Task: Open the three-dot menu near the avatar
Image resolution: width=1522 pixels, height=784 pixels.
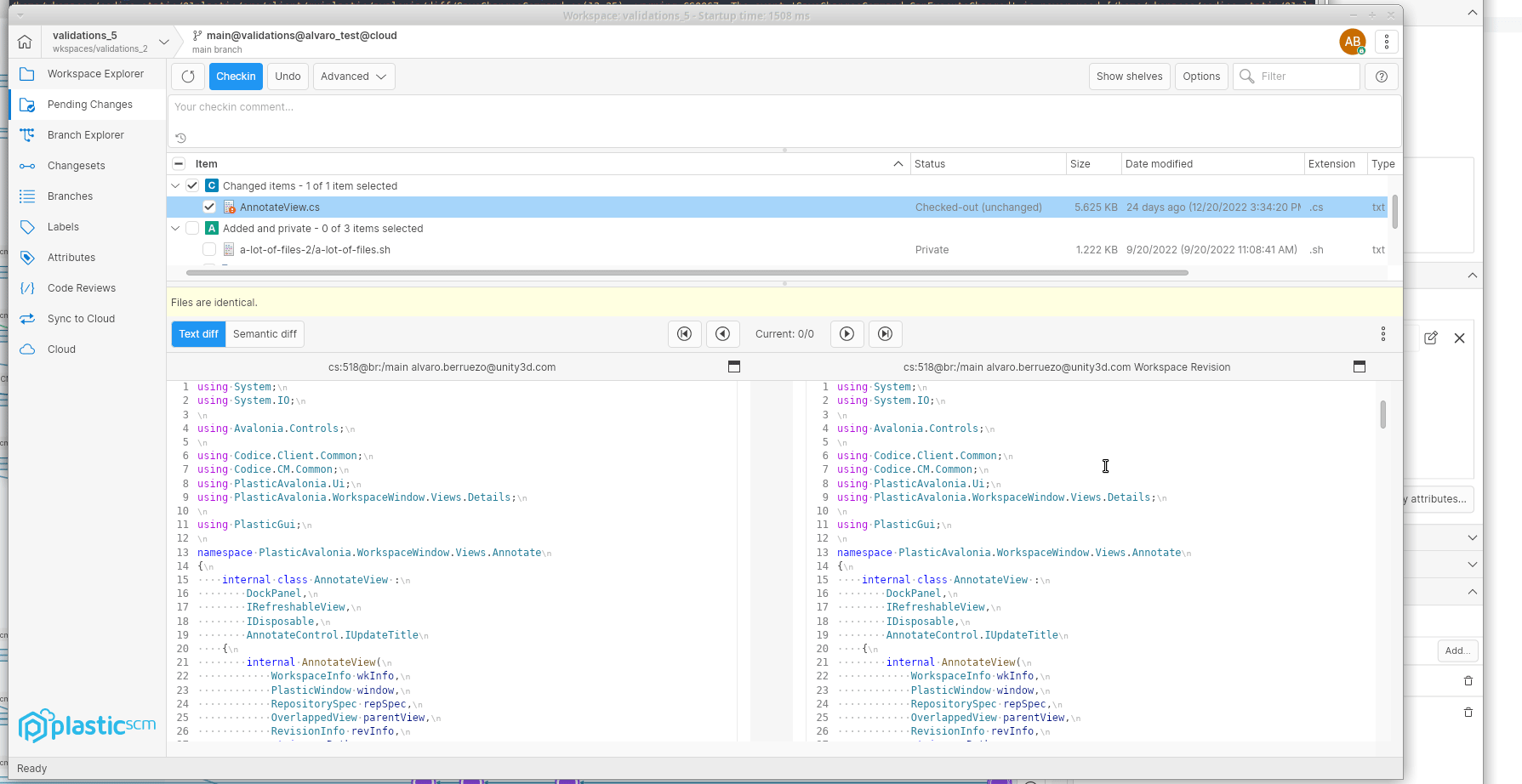Action: (1386, 41)
